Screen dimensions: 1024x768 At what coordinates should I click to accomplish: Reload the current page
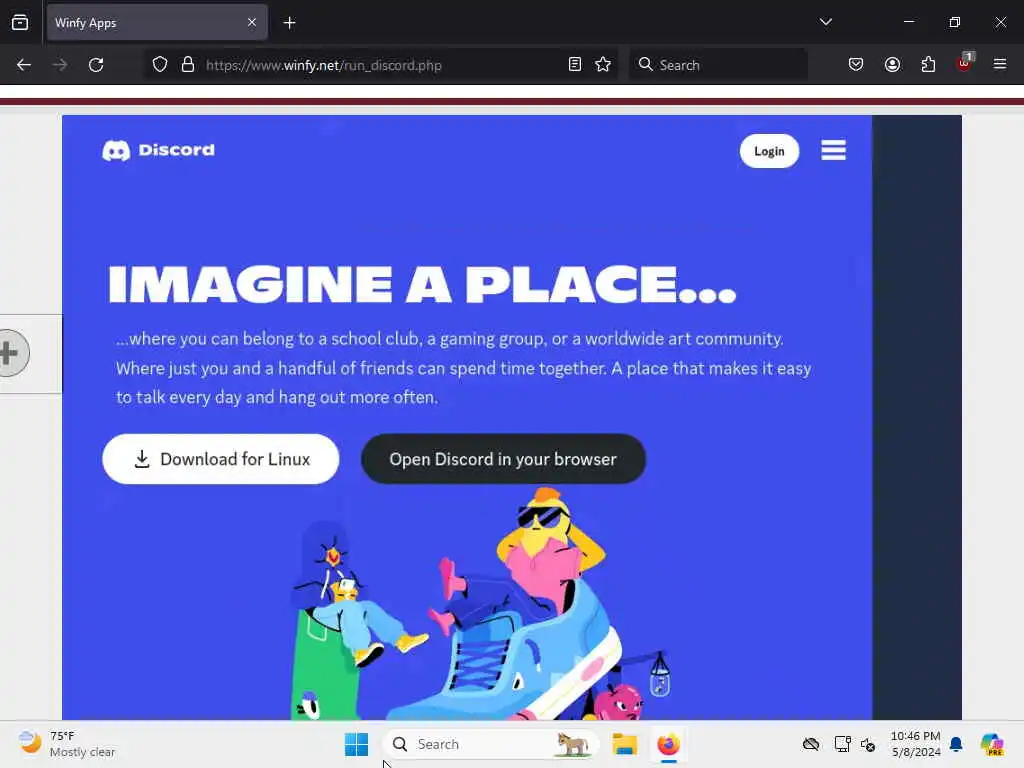coord(96,65)
